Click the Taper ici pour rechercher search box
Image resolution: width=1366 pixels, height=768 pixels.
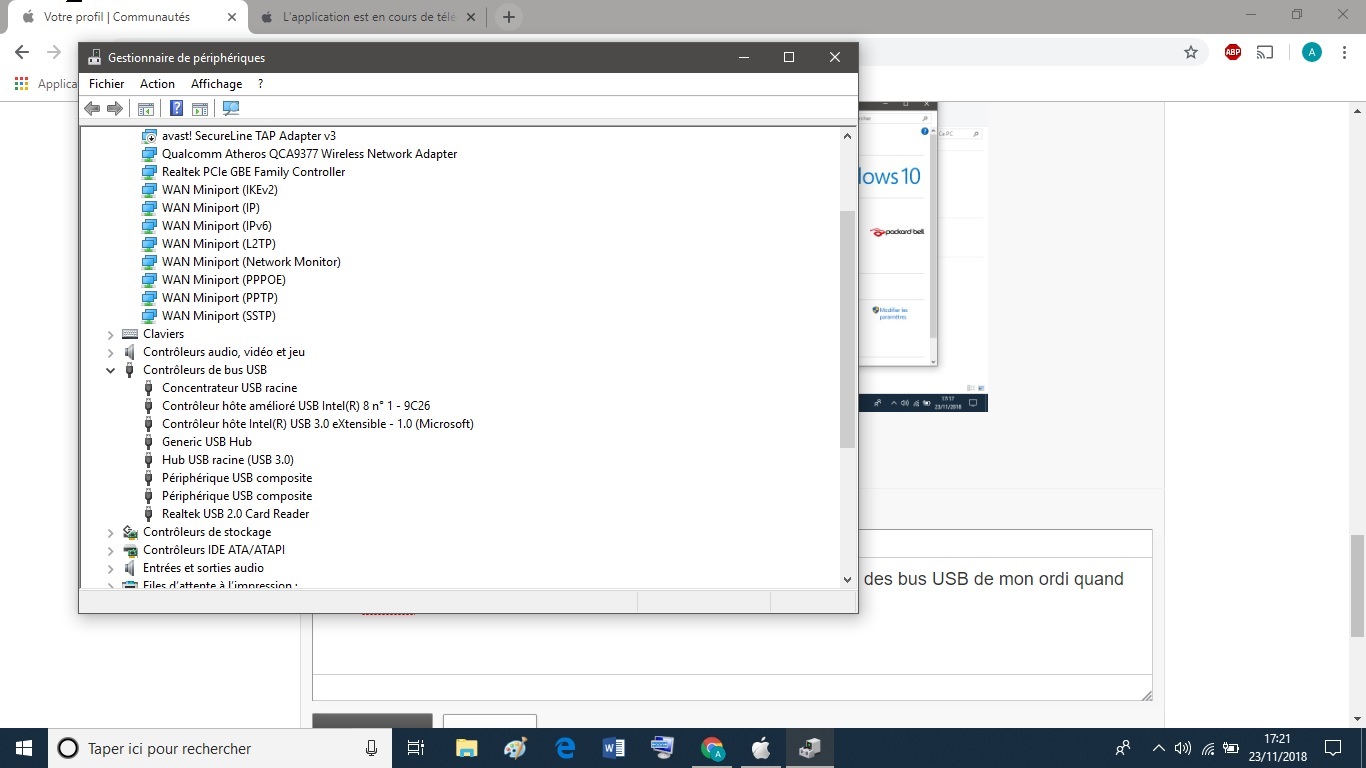220,748
